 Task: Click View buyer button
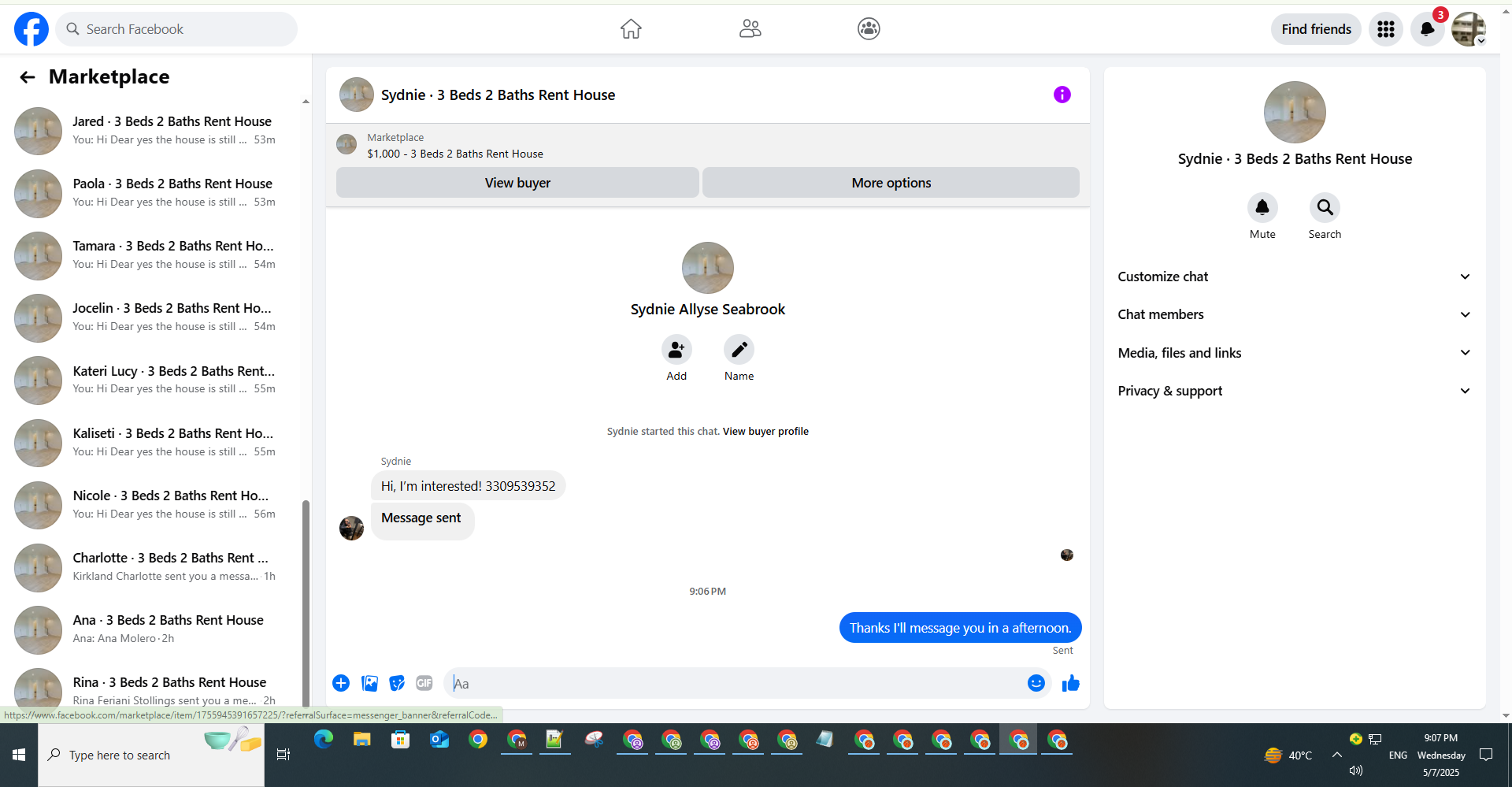[x=517, y=183]
